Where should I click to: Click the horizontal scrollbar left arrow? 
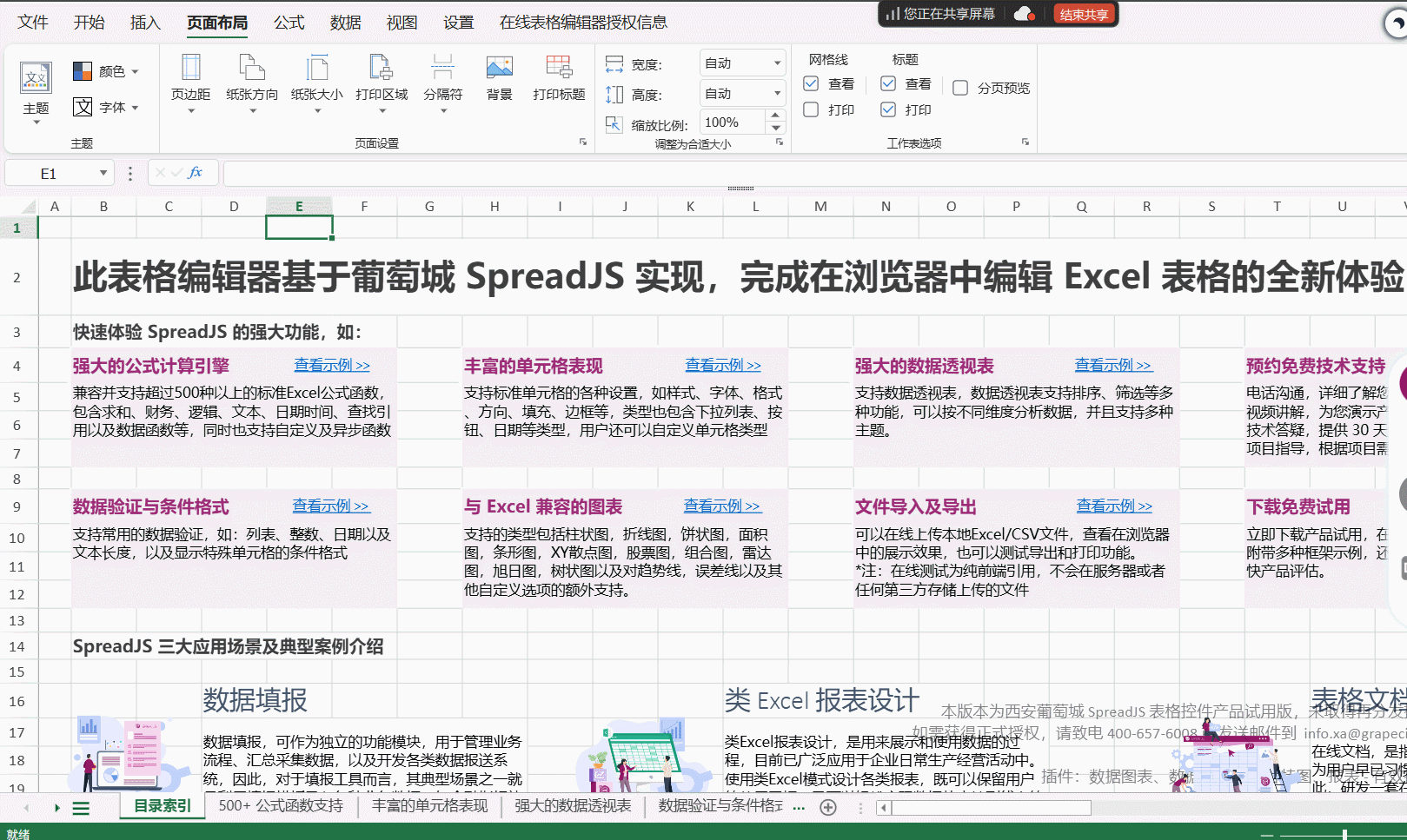pos(884,808)
